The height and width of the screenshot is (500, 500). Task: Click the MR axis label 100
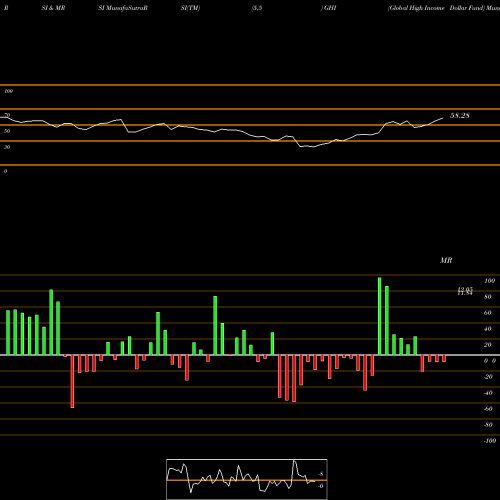coord(489,281)
